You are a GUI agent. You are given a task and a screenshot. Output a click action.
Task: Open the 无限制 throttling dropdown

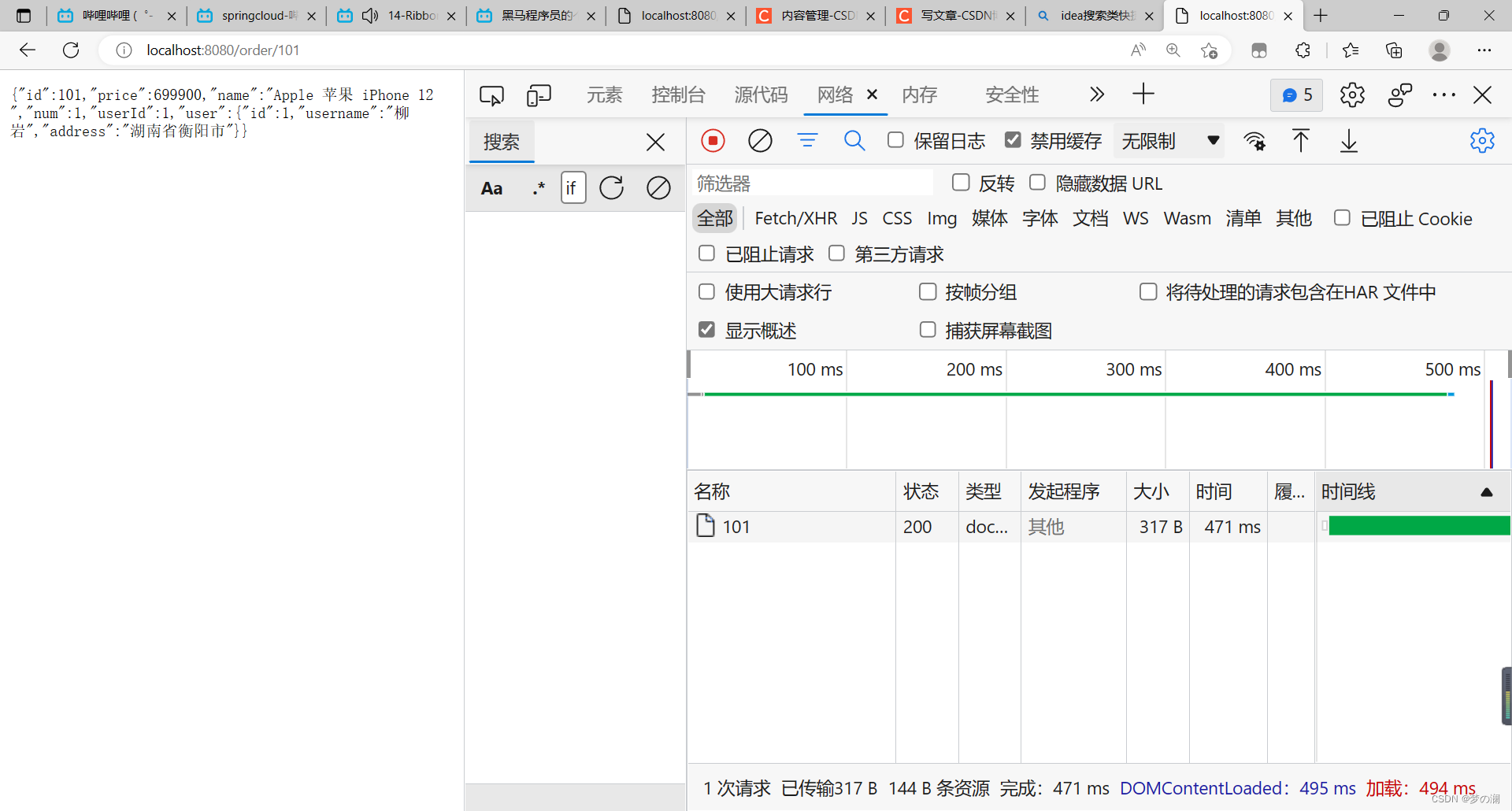1169,141
